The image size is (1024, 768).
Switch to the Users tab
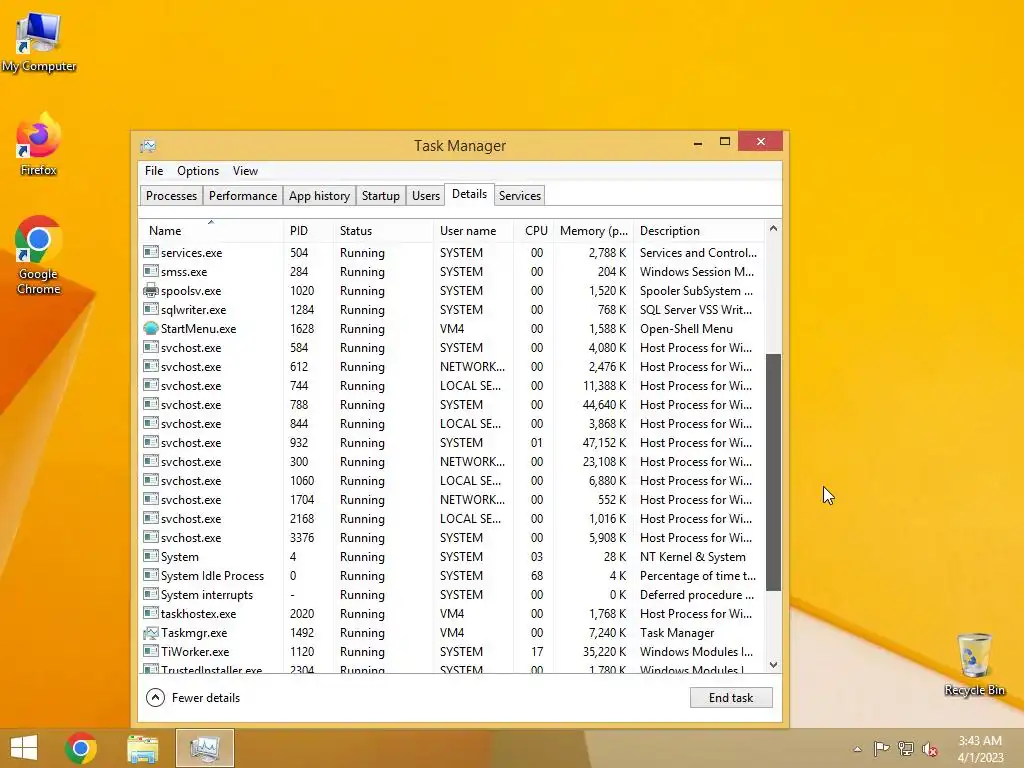(426, 196)
